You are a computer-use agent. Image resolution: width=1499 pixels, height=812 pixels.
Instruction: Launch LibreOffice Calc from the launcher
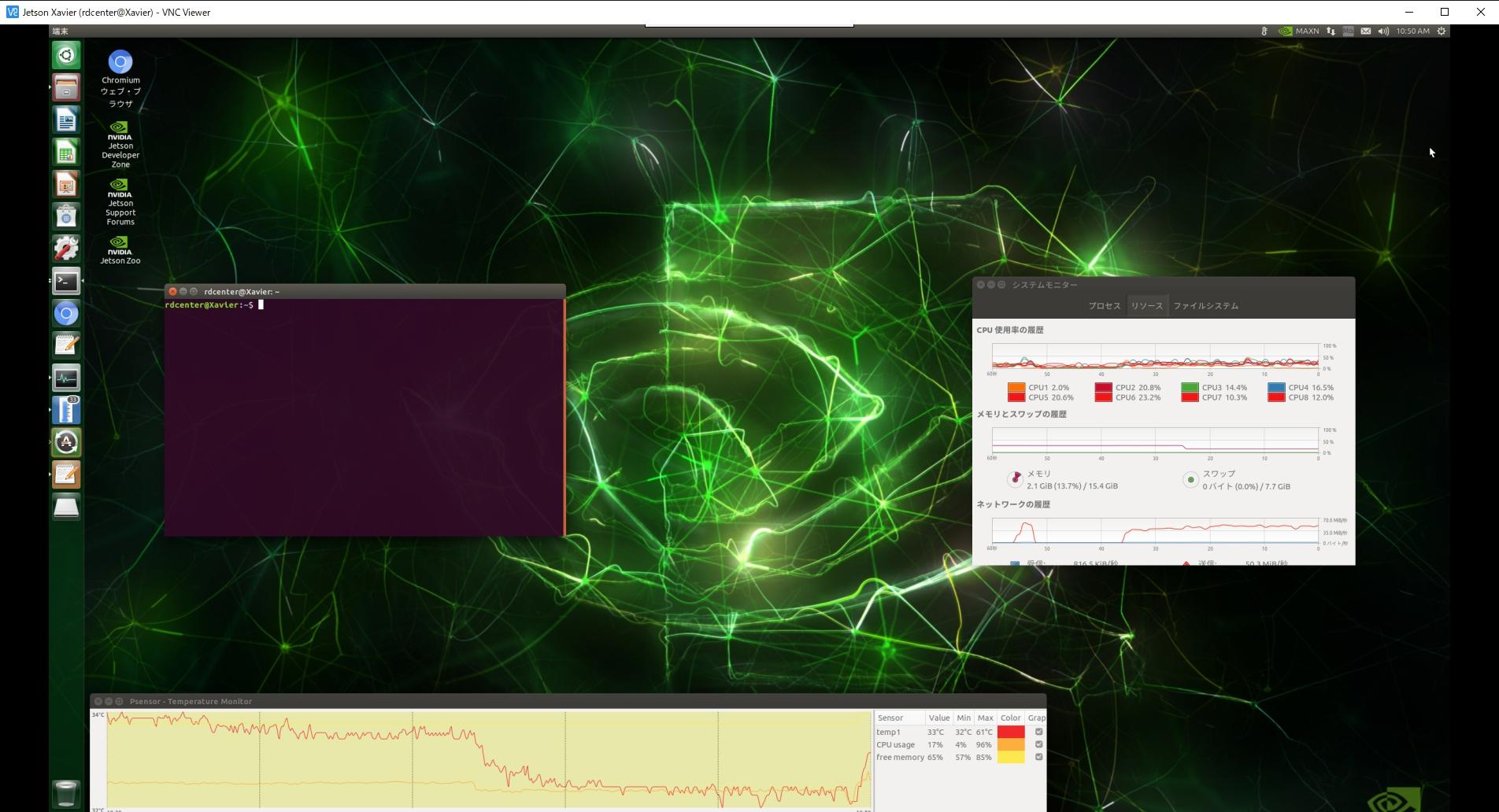coord(66,152)
